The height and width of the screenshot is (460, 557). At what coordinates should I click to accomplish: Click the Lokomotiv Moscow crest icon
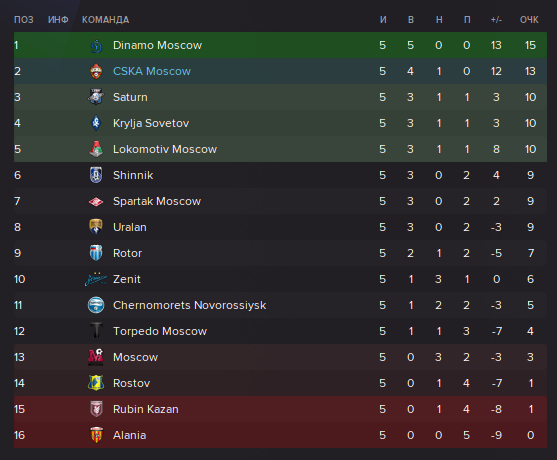[x=96, y=149]
